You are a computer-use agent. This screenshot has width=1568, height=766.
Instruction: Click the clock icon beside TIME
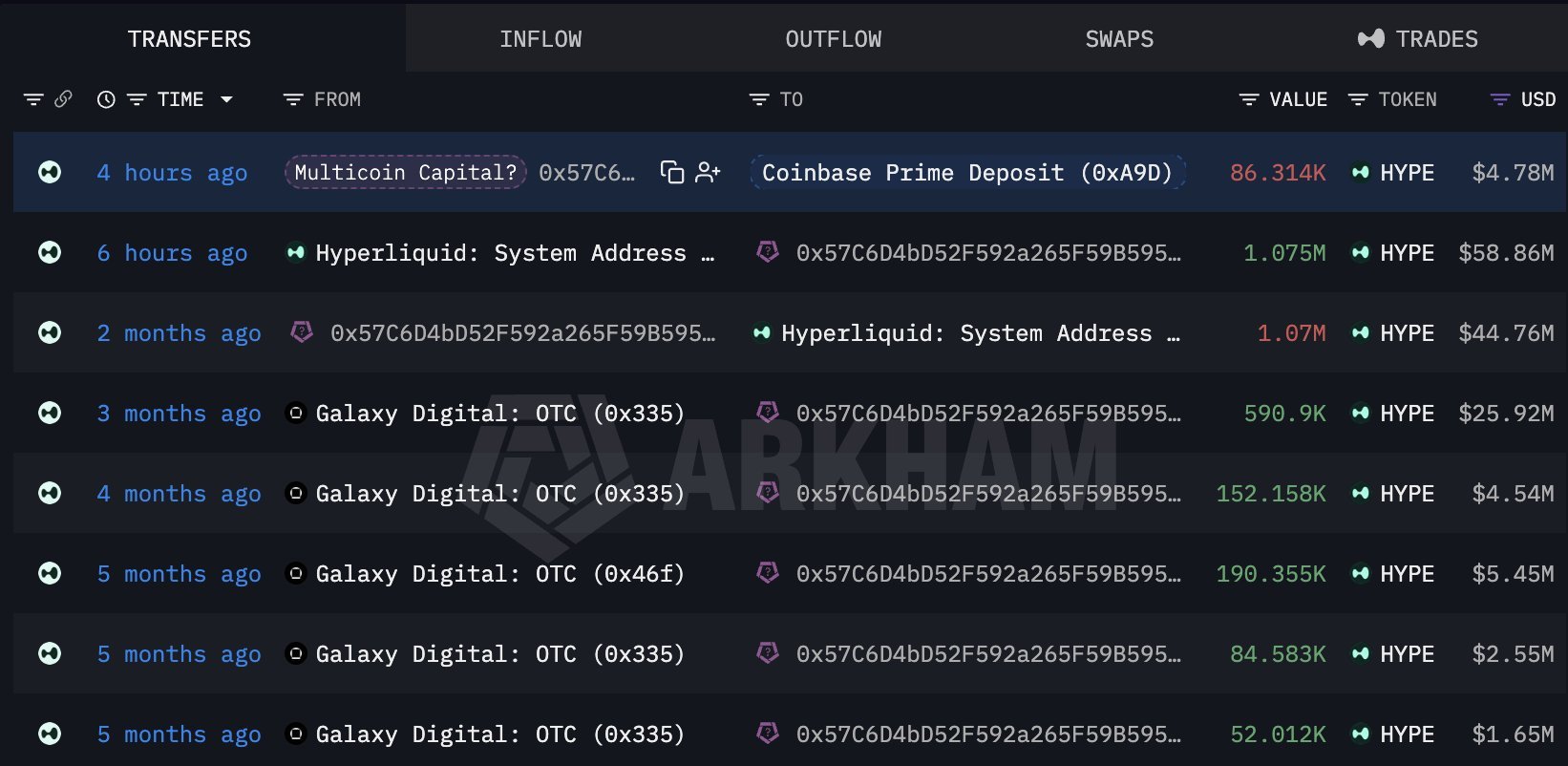click(106, 99)
